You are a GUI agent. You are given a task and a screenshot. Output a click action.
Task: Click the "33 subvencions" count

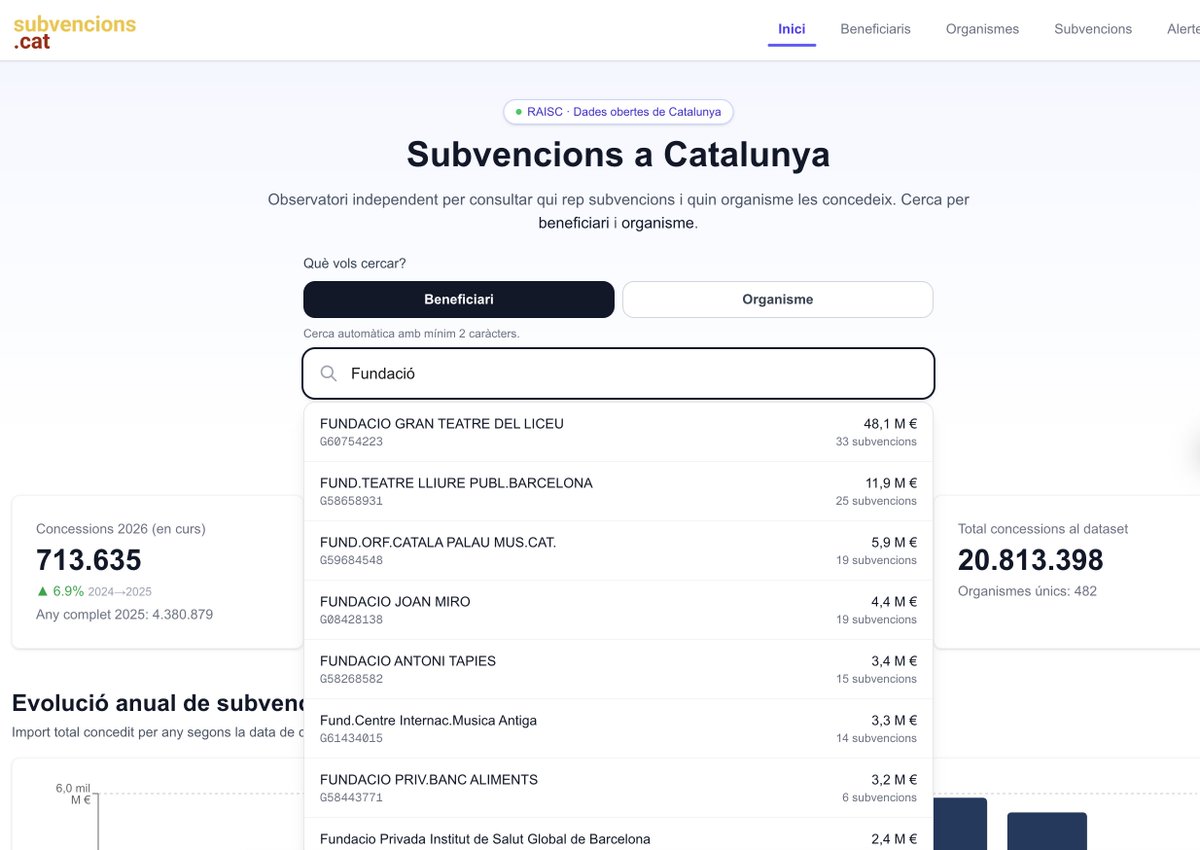[x=876, y=441]
